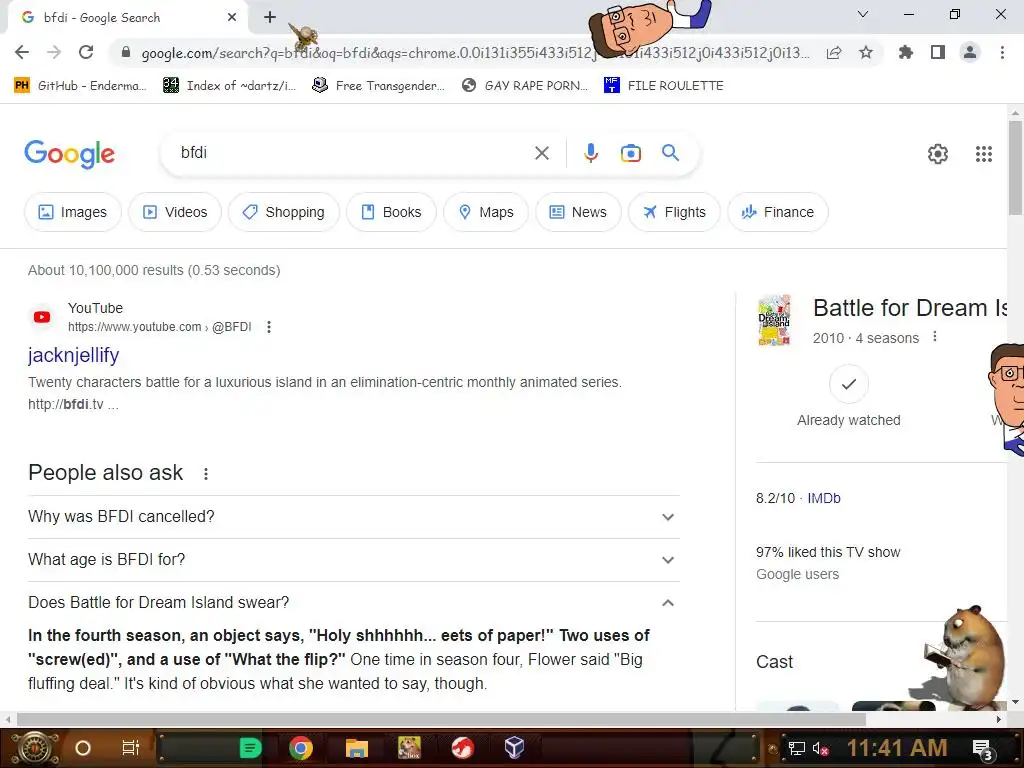Open Chrome three-dot menu
This screenshot has width=1024, height=768.
click(x=1002, y=52)
